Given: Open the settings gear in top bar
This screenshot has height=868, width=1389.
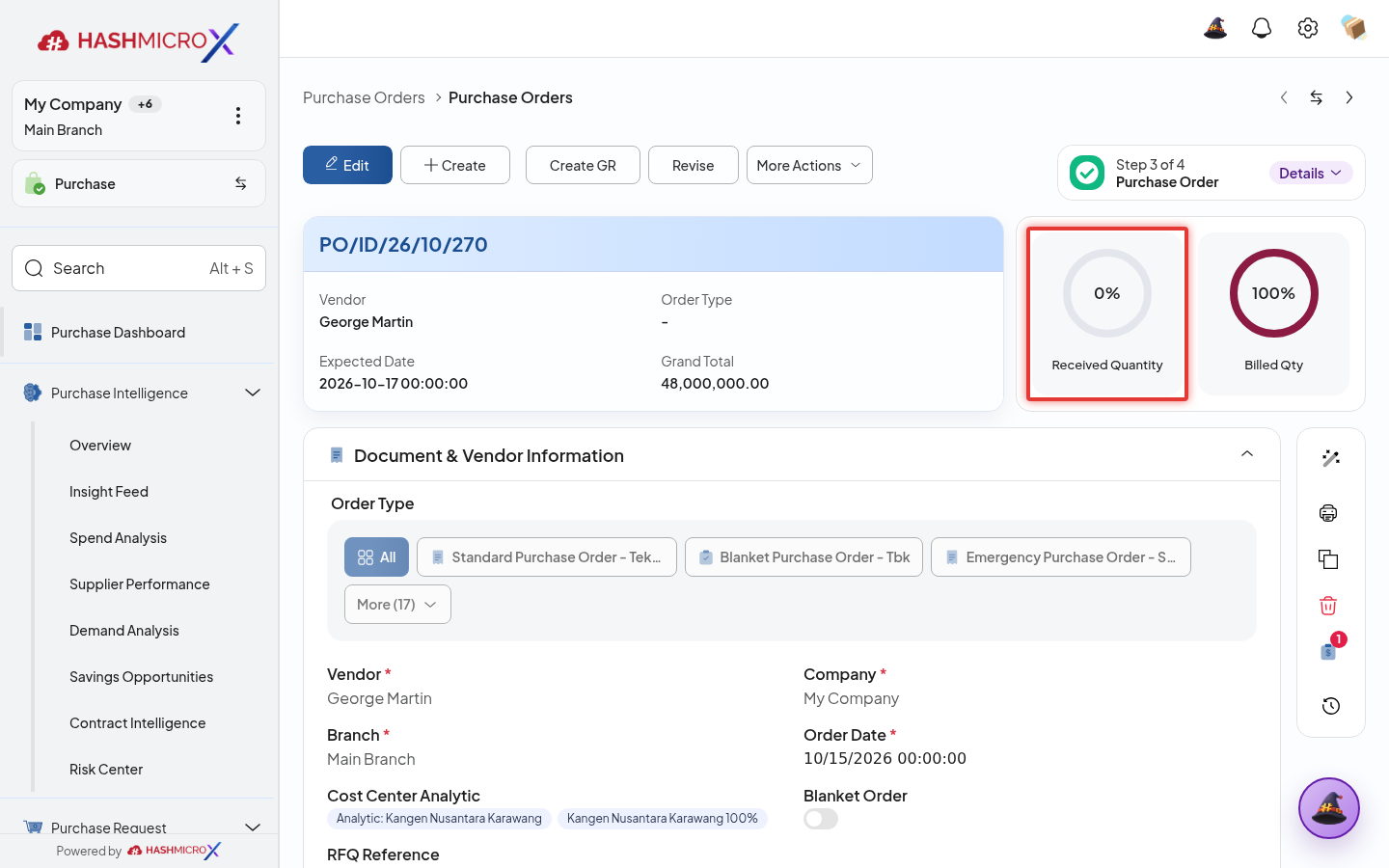Looking at the screenshot, I should (x=1308, y=28).
